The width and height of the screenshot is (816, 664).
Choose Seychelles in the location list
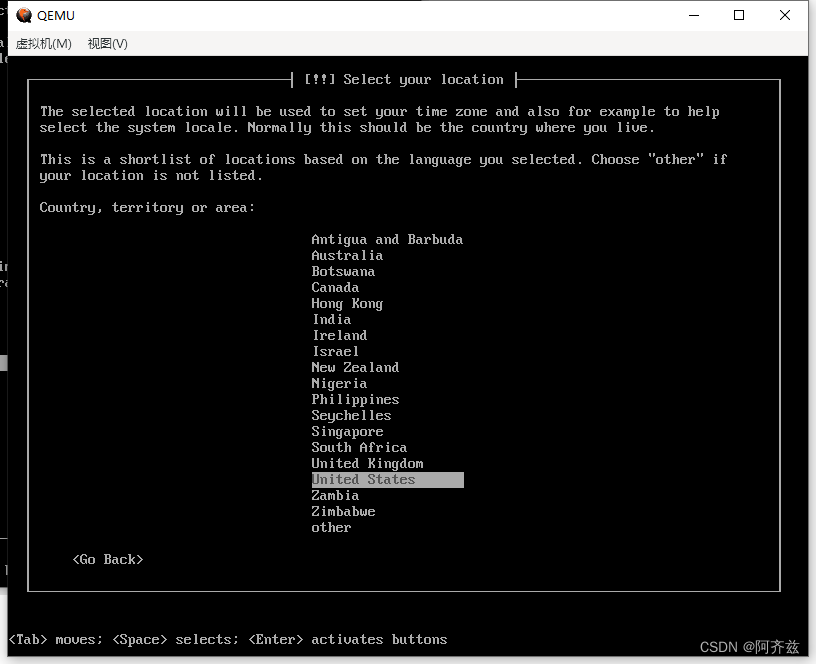click(x=351, y=415)
